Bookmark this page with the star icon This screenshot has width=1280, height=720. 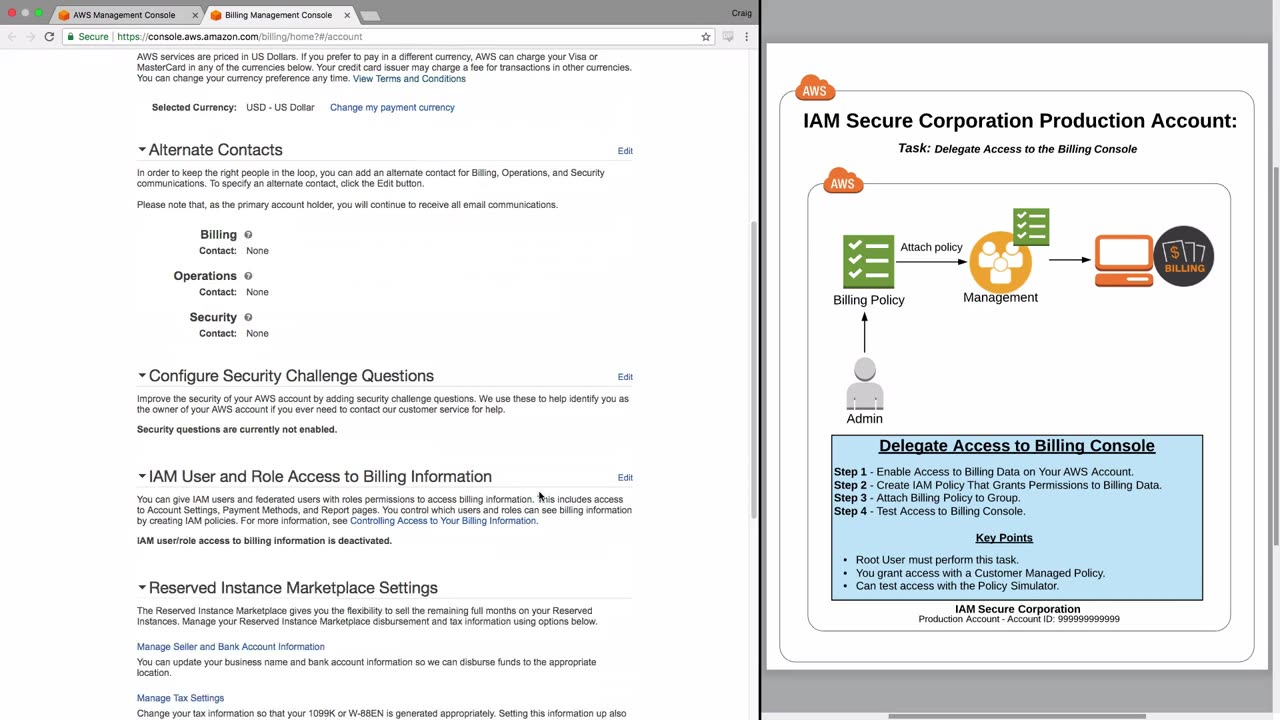pyautogui.click(x=706, y=37)
